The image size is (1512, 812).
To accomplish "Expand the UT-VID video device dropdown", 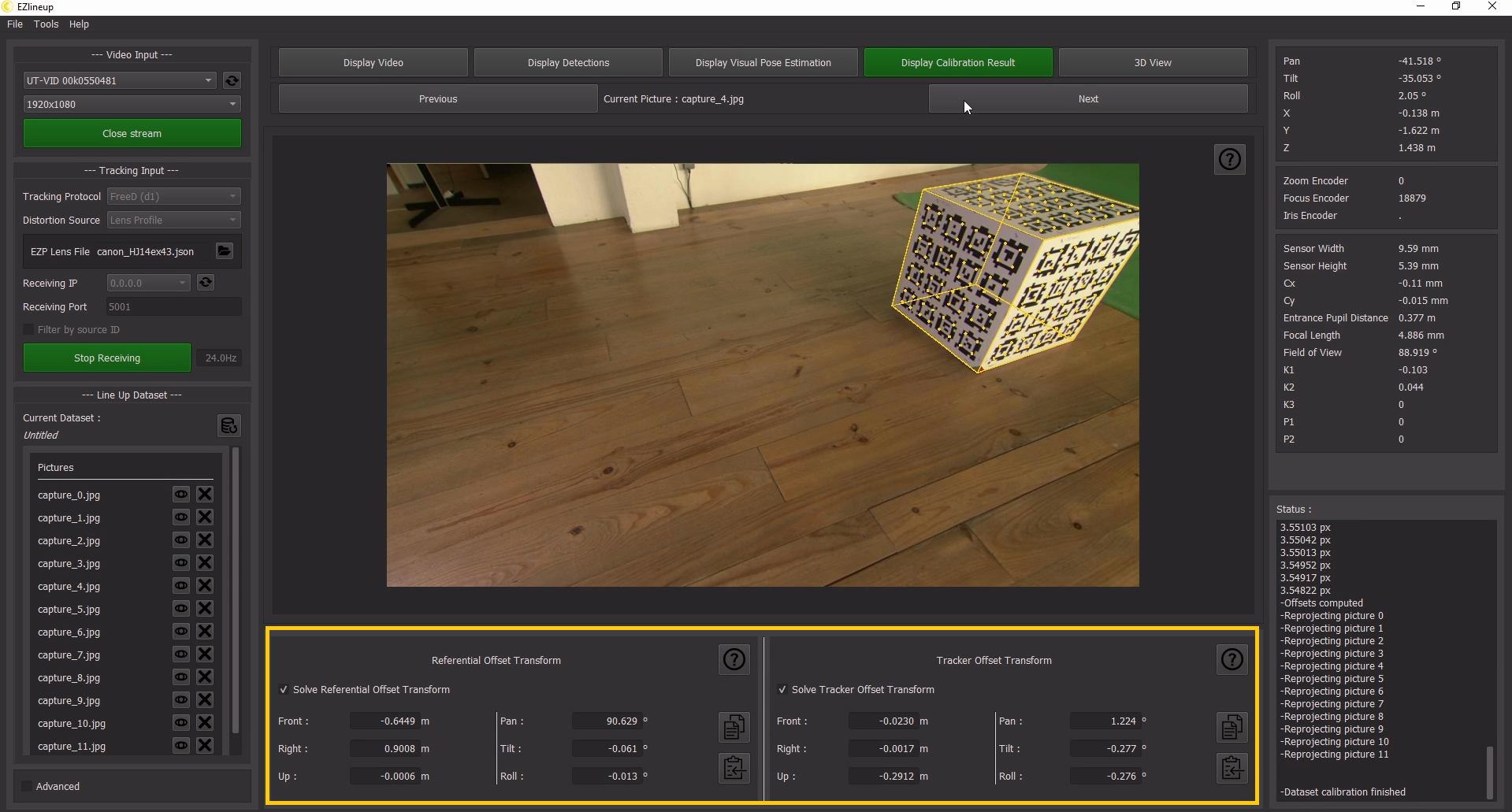I will 120,80.
